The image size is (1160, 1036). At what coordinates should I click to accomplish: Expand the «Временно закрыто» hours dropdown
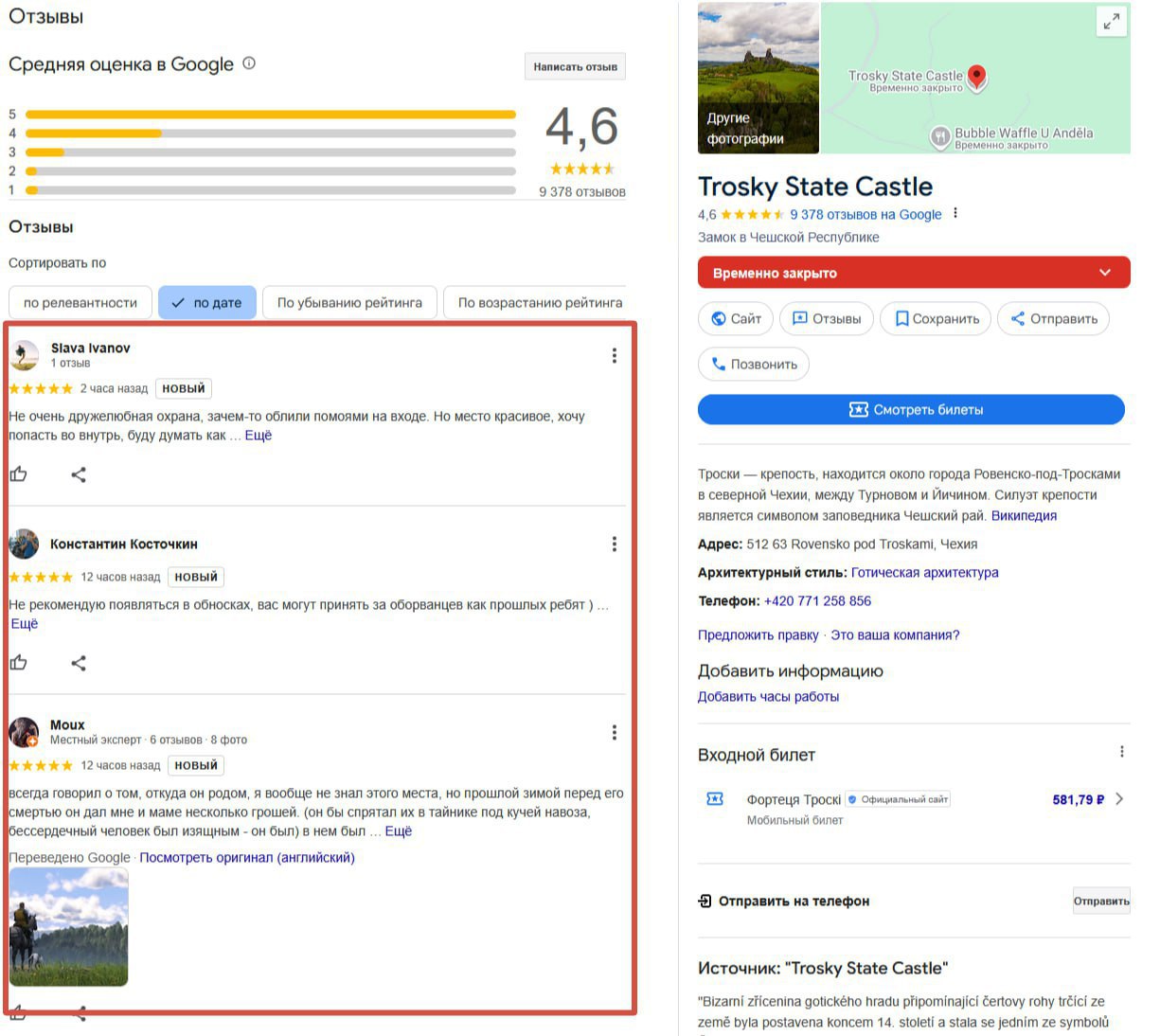tap(1104, 273)
